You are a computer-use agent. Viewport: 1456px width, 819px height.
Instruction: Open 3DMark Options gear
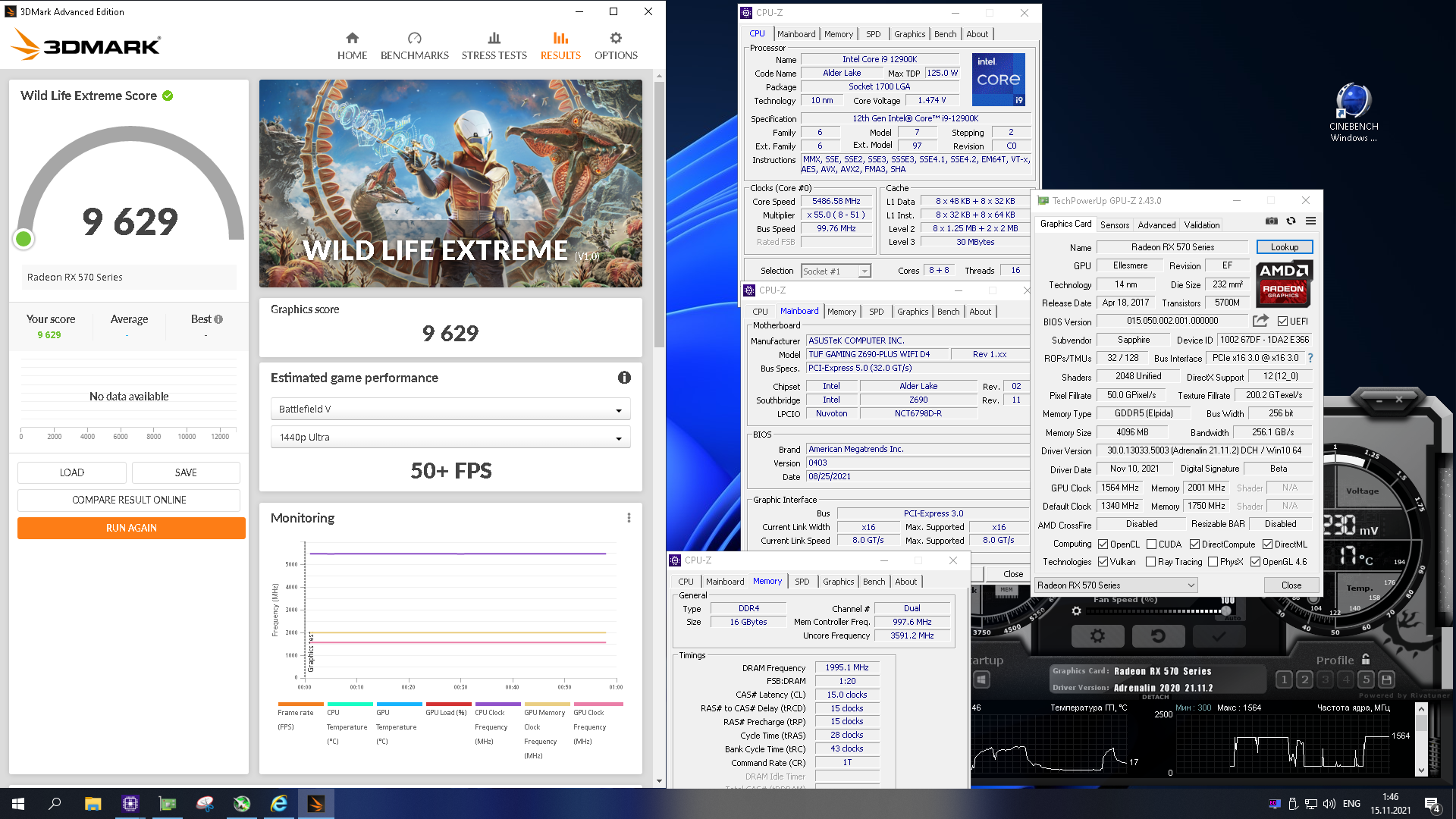616,46
